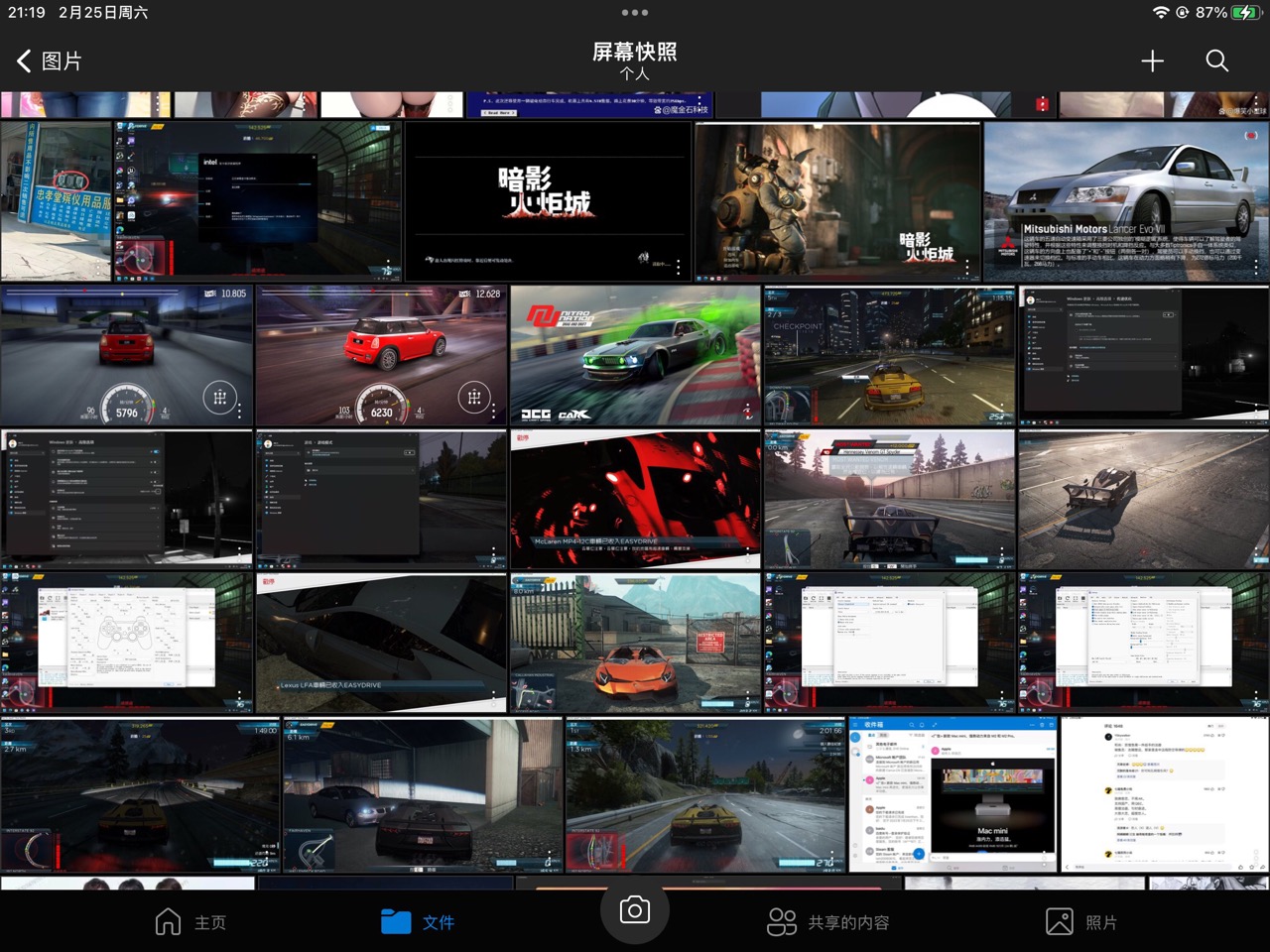1270x952 pixels.
Task: Open the CHECKPOINT yellow car screenshot
Action: (x=890, y=355)
